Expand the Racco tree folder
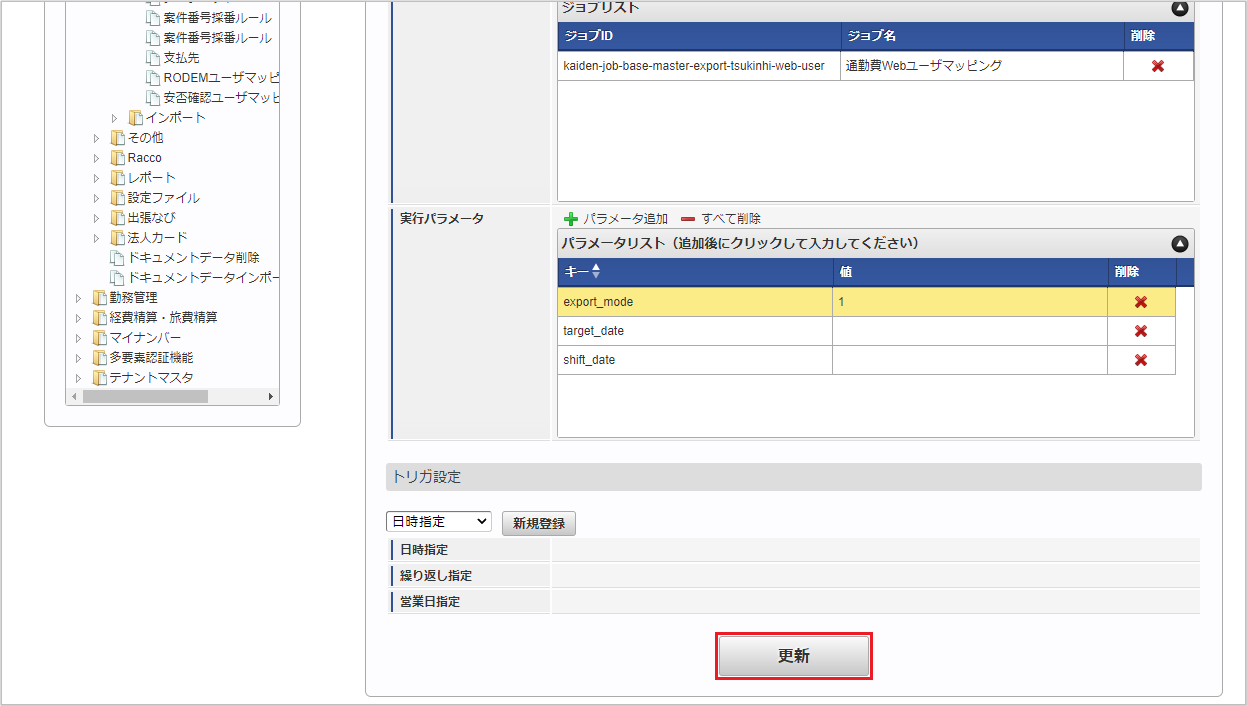Screen dimensions: 1247x706 [x=97, y=158]
